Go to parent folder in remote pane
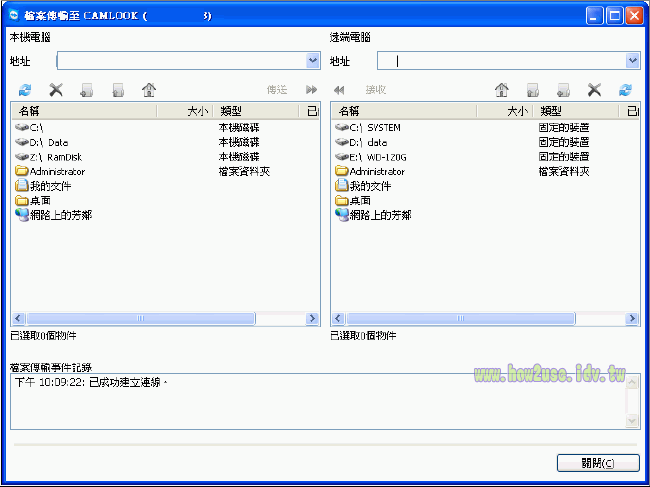Image resolution: width=650 pixels, height=487 pixels. 502,90
